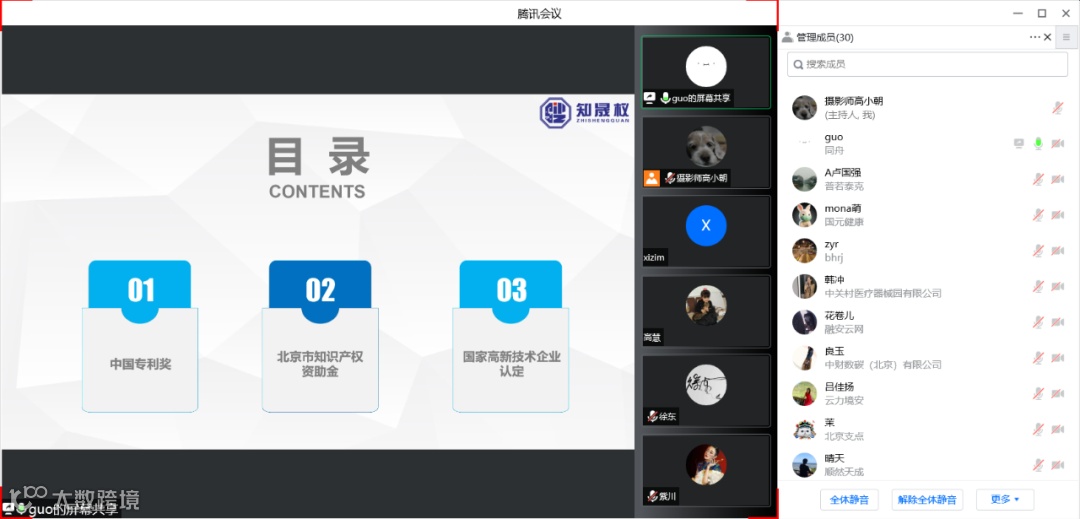The width and height of the screenshot is (1080, 519).
Task: Click 花卷儿's disabled camera icon
Action: pos(1058,321)
